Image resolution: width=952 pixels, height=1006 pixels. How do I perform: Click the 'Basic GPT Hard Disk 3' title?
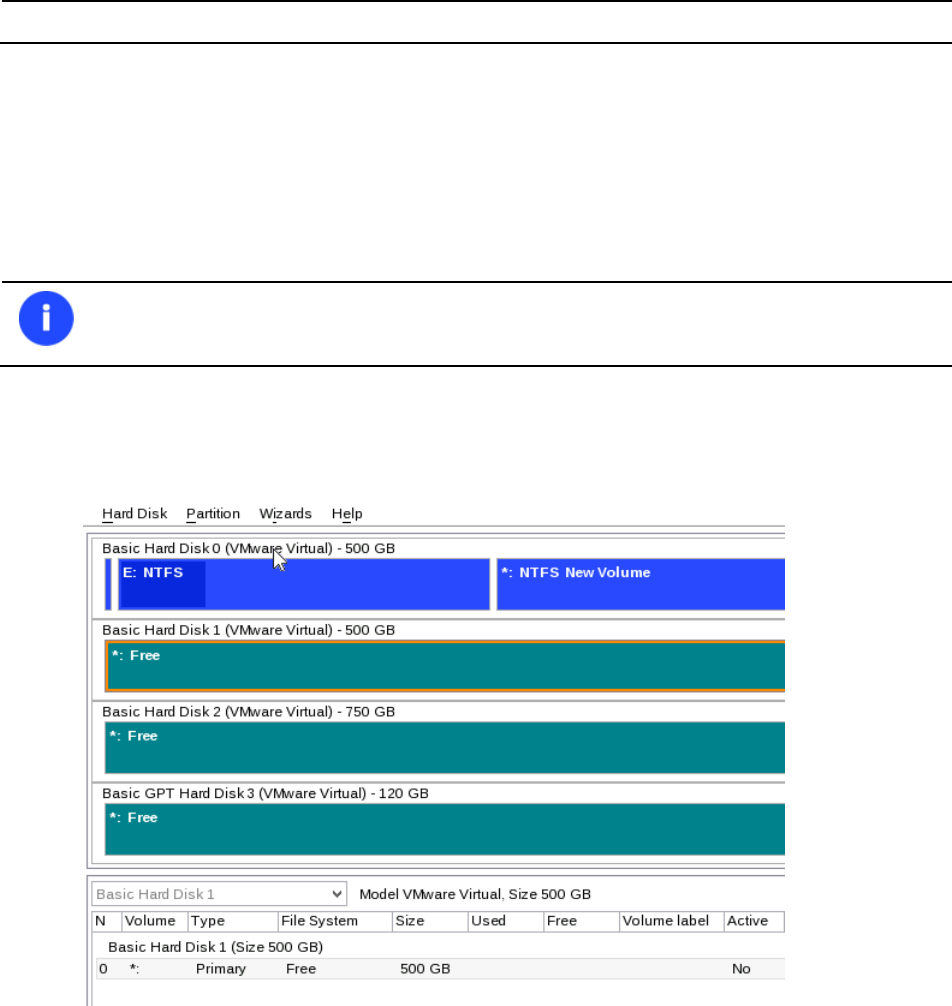pos(265,794)
